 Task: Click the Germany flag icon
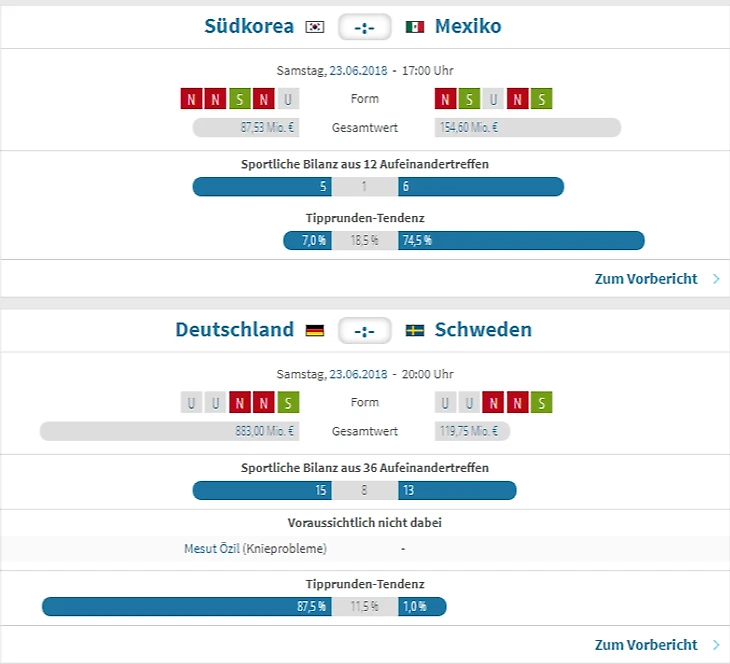coord(315,330)
